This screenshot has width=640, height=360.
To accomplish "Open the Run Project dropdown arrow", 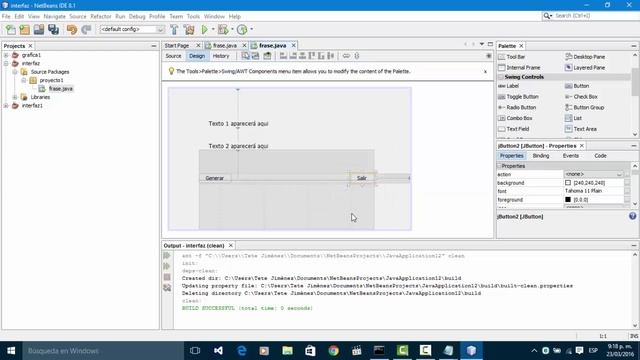I will click(213, 29).
